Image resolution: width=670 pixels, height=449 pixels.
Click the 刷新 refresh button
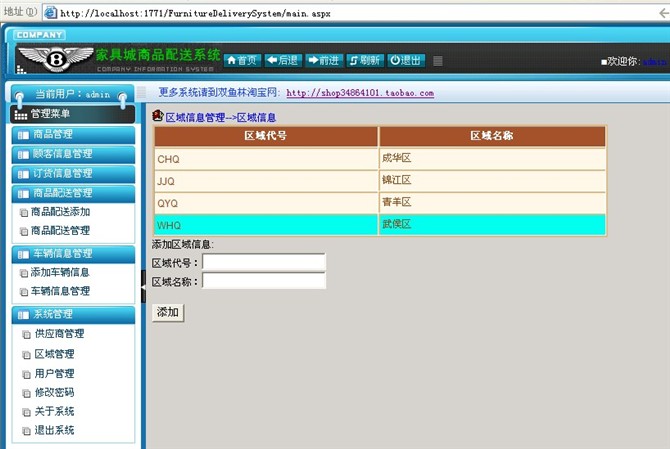point(365,60)
